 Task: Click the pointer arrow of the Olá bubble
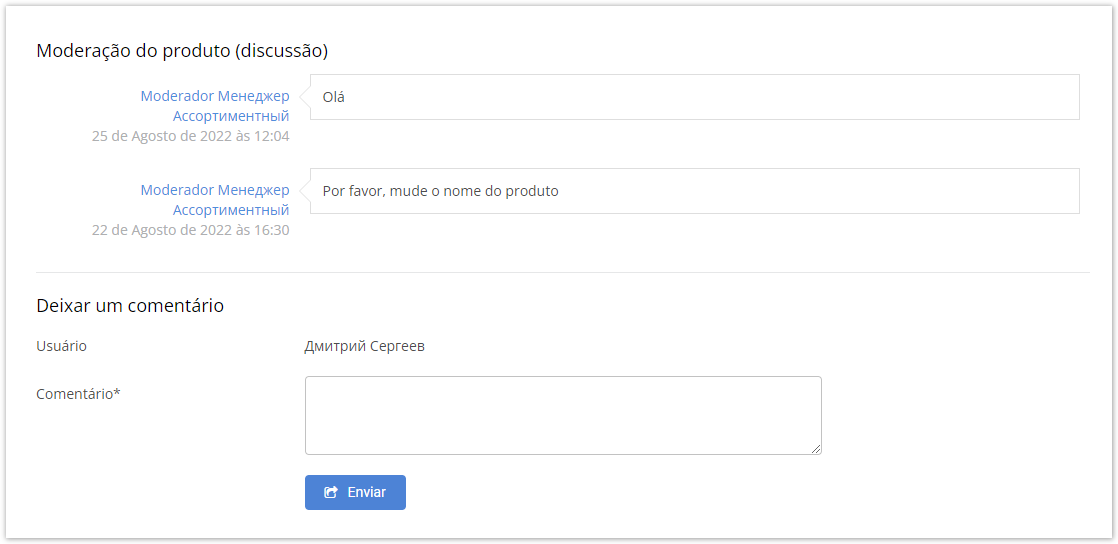coord(305,97)
